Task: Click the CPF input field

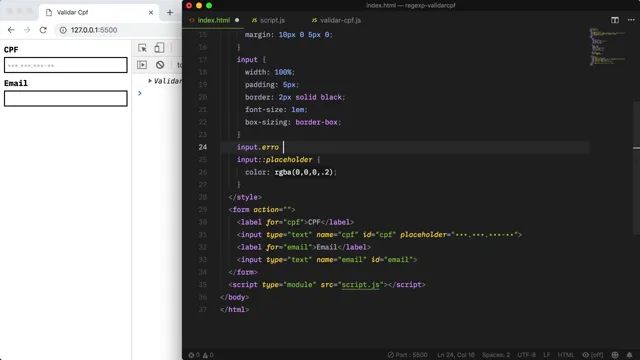Action: (x=66, y=65)
